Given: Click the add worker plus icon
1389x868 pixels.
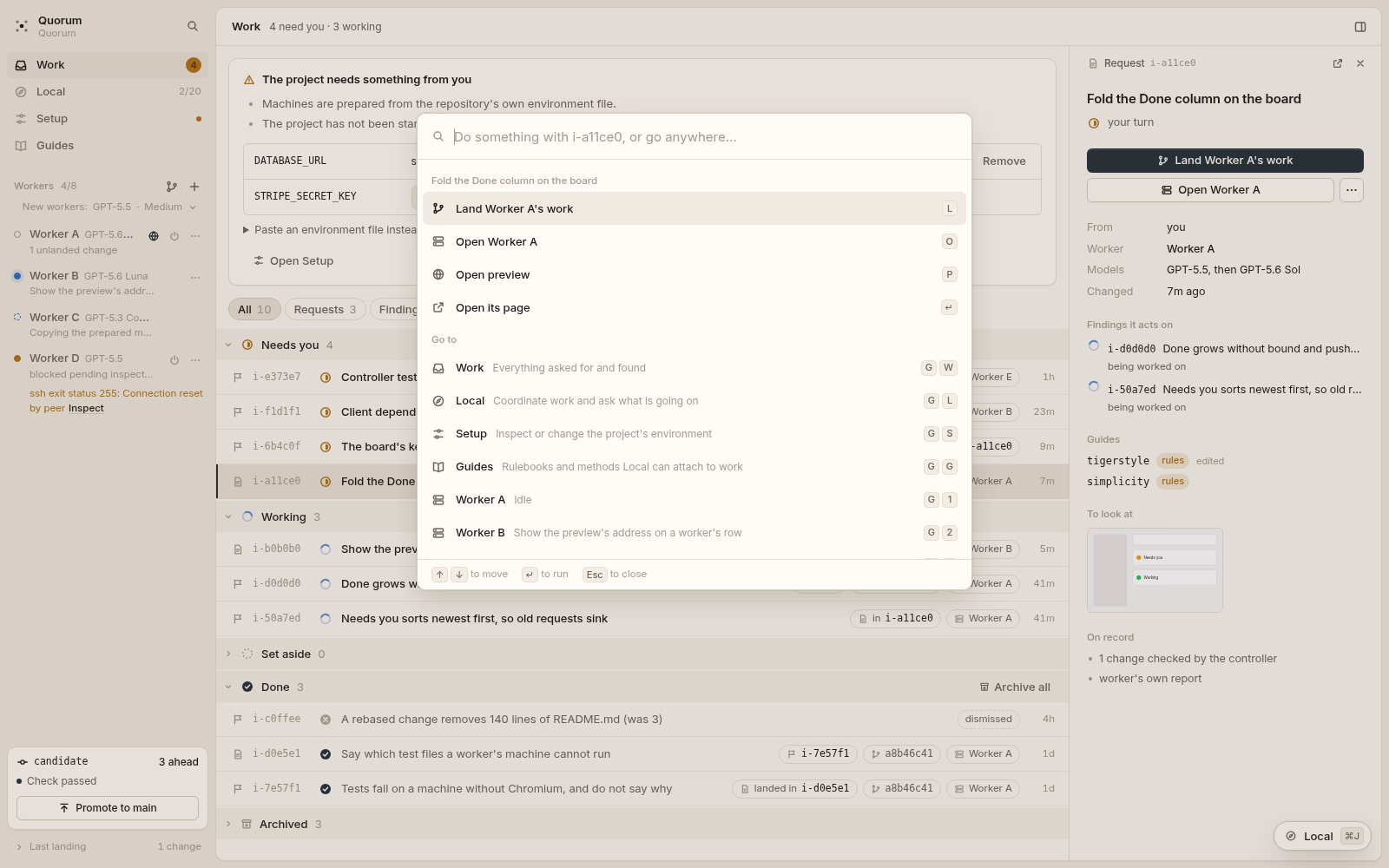Looking at the screenshot, I should (194, 187).
